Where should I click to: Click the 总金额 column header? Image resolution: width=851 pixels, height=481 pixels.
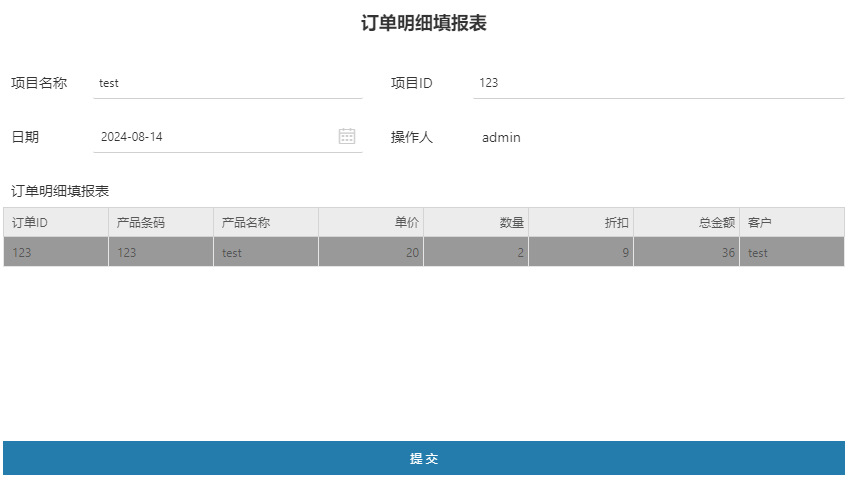click(x=687, y=222)
